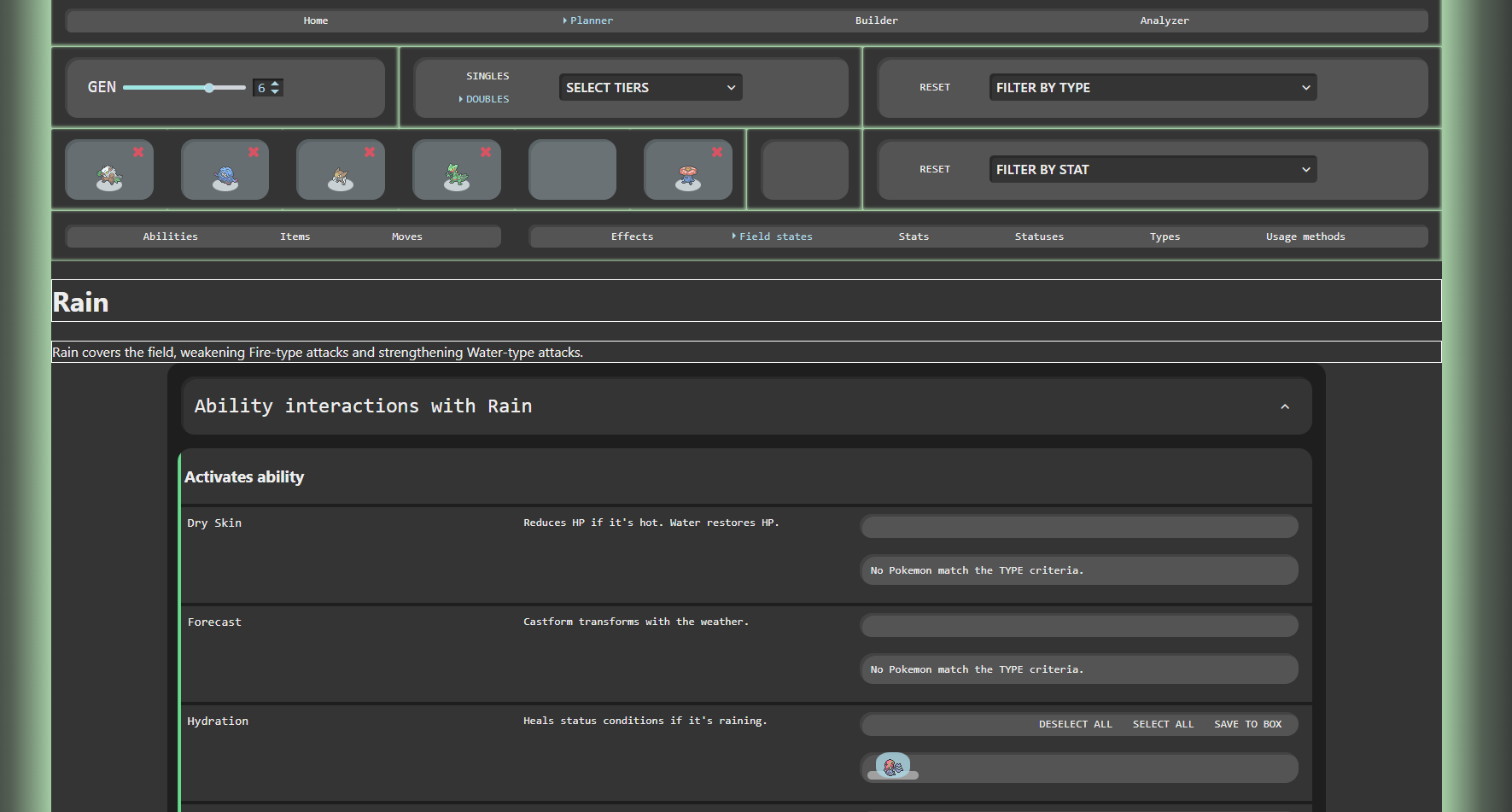Collapse Ability interactions with Rain section
This screenshot has width=1512, height=812.
point(1285,406)
